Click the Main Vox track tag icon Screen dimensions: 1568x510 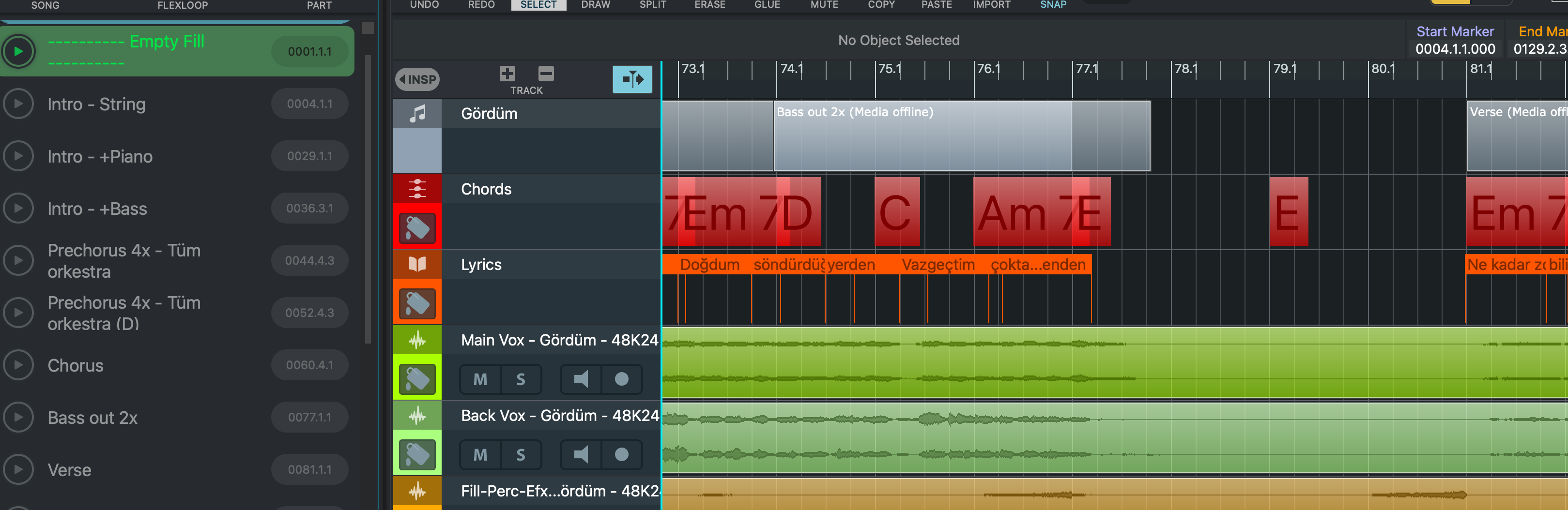tap(417, 379)
